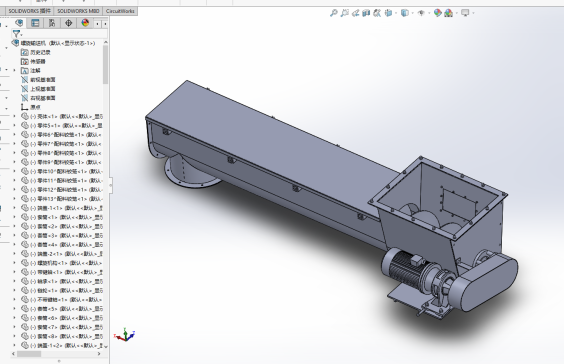
Task: Expand the 零件10 component node
Action: (x=15, y=171)
